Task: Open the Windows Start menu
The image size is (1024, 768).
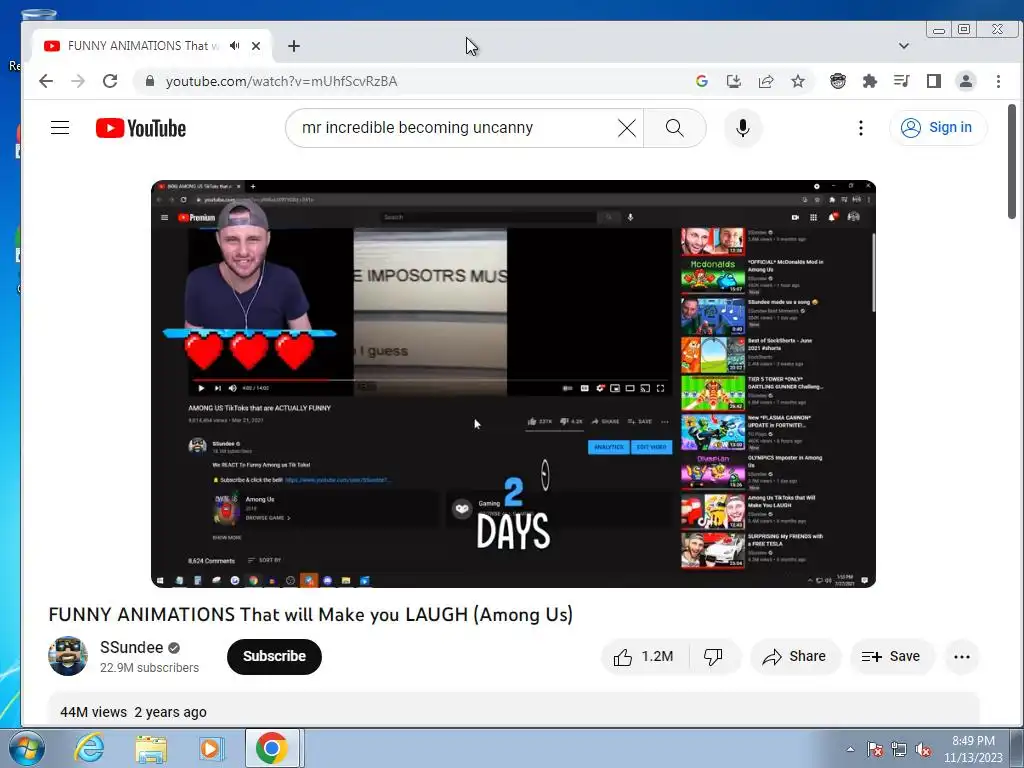Action: [27, 748]
